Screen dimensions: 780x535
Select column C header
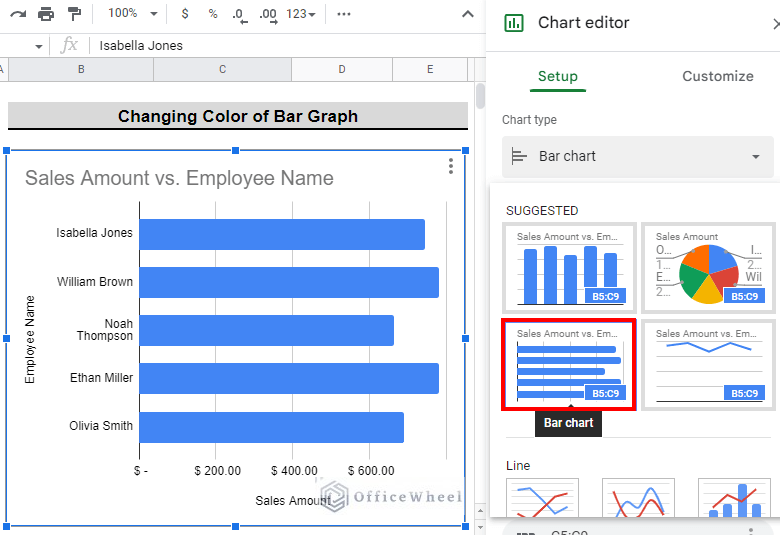pyautogui.click(x=222, y=69)
